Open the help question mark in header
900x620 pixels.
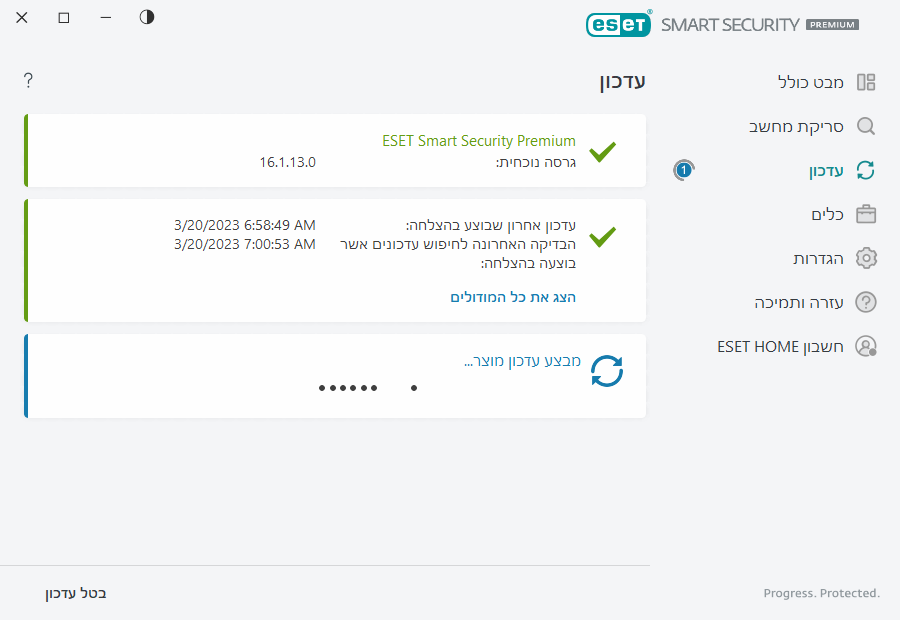pos(28,80)
